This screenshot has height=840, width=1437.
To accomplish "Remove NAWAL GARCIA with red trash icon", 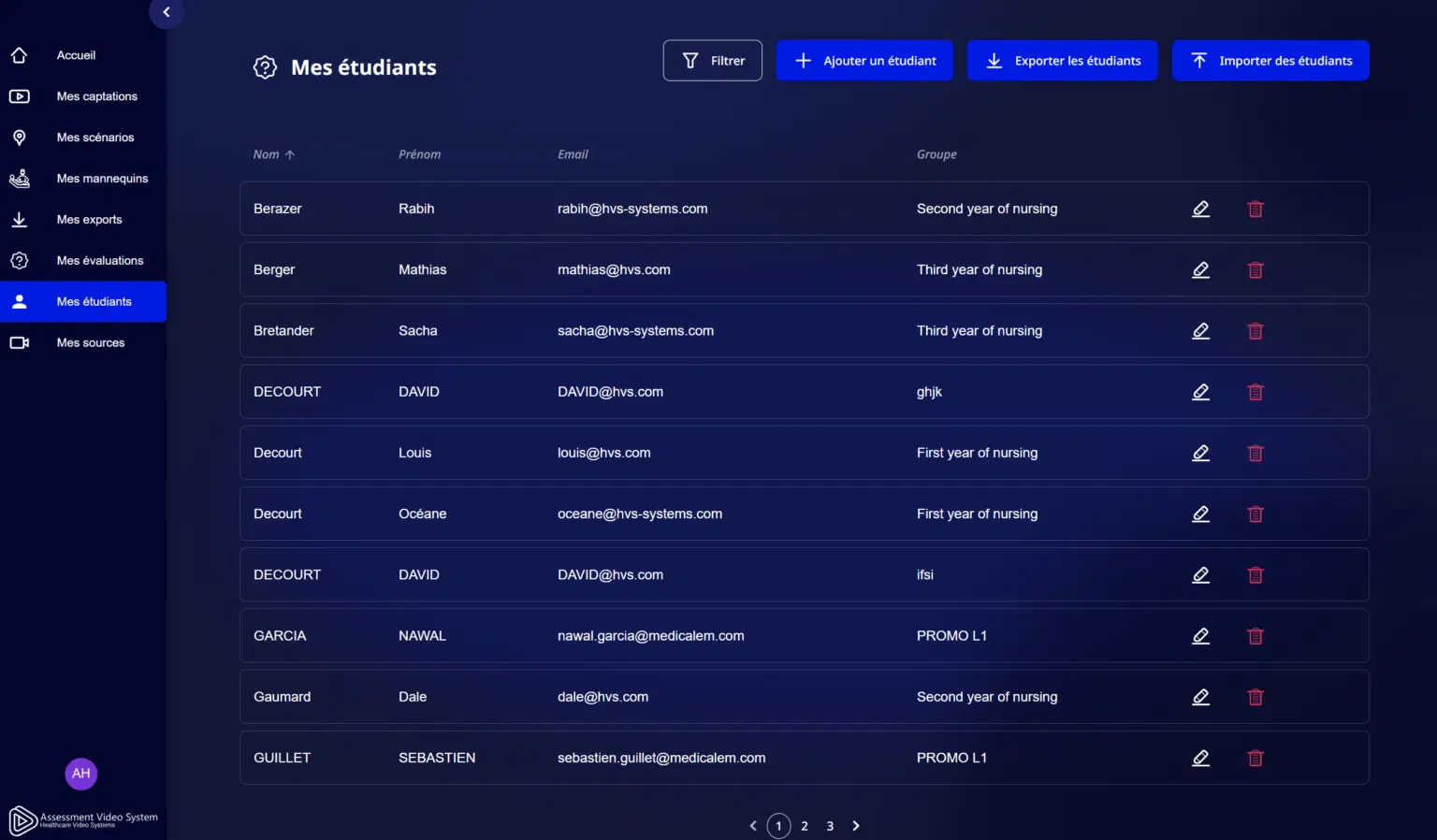I will click(1256, 636).
